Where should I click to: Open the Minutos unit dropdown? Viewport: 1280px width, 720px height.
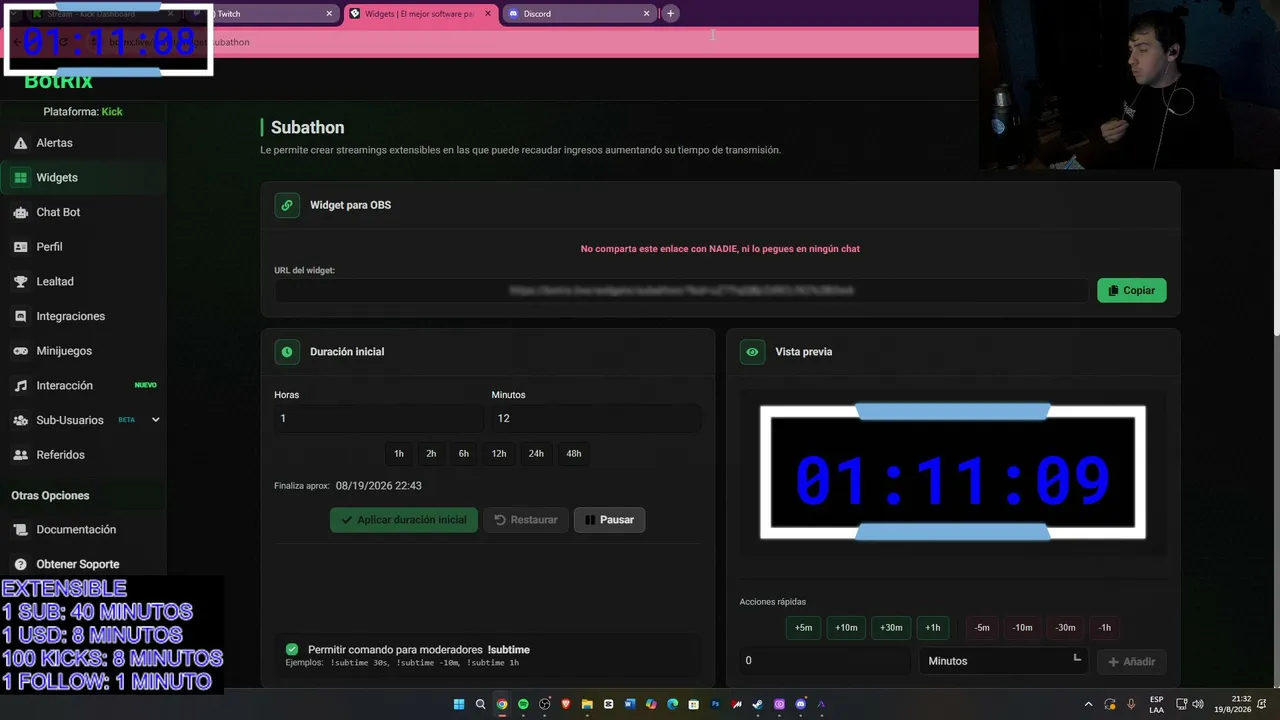click(x=1004, y=661)
